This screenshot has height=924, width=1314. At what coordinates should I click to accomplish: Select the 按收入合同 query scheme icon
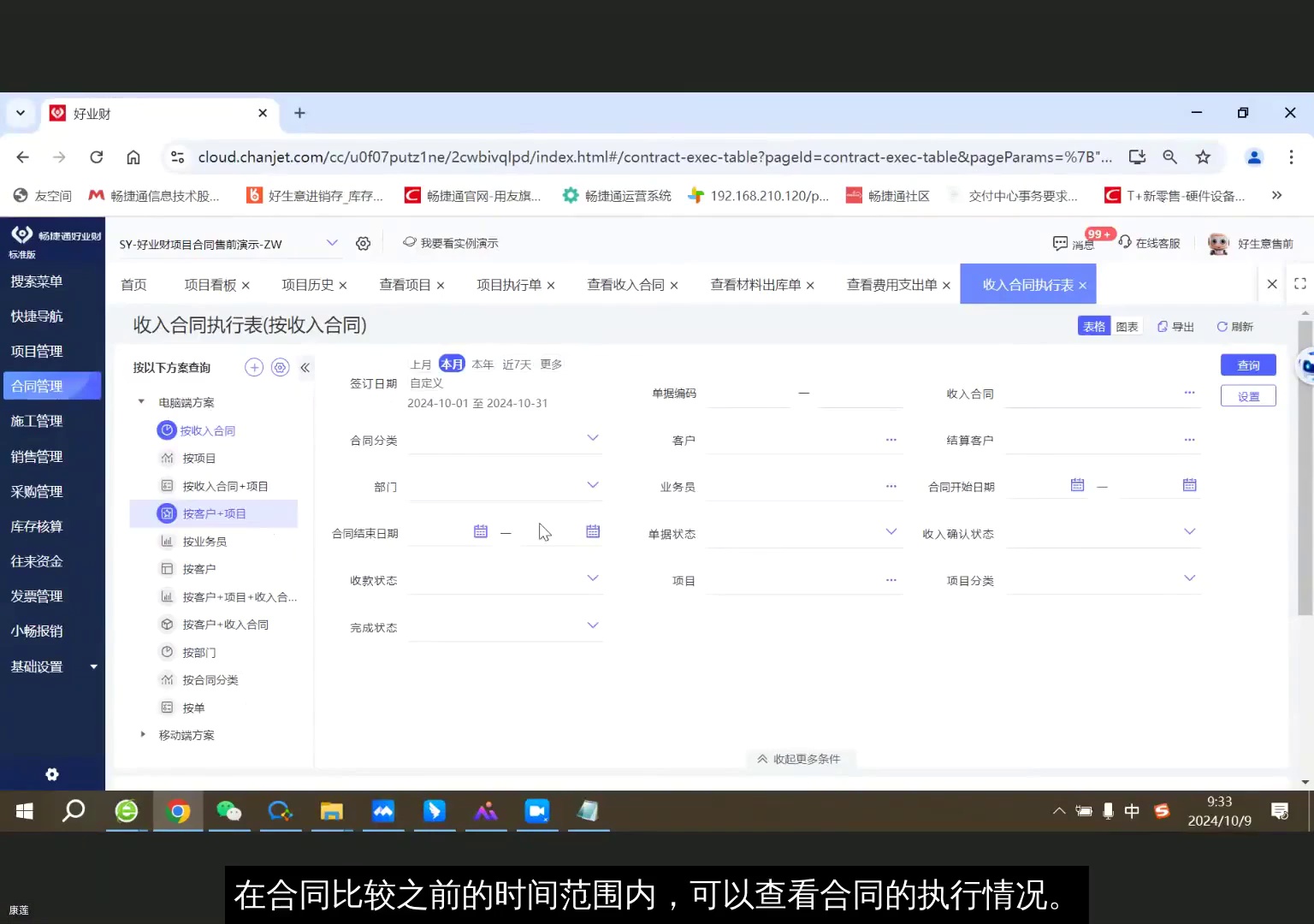168,430
